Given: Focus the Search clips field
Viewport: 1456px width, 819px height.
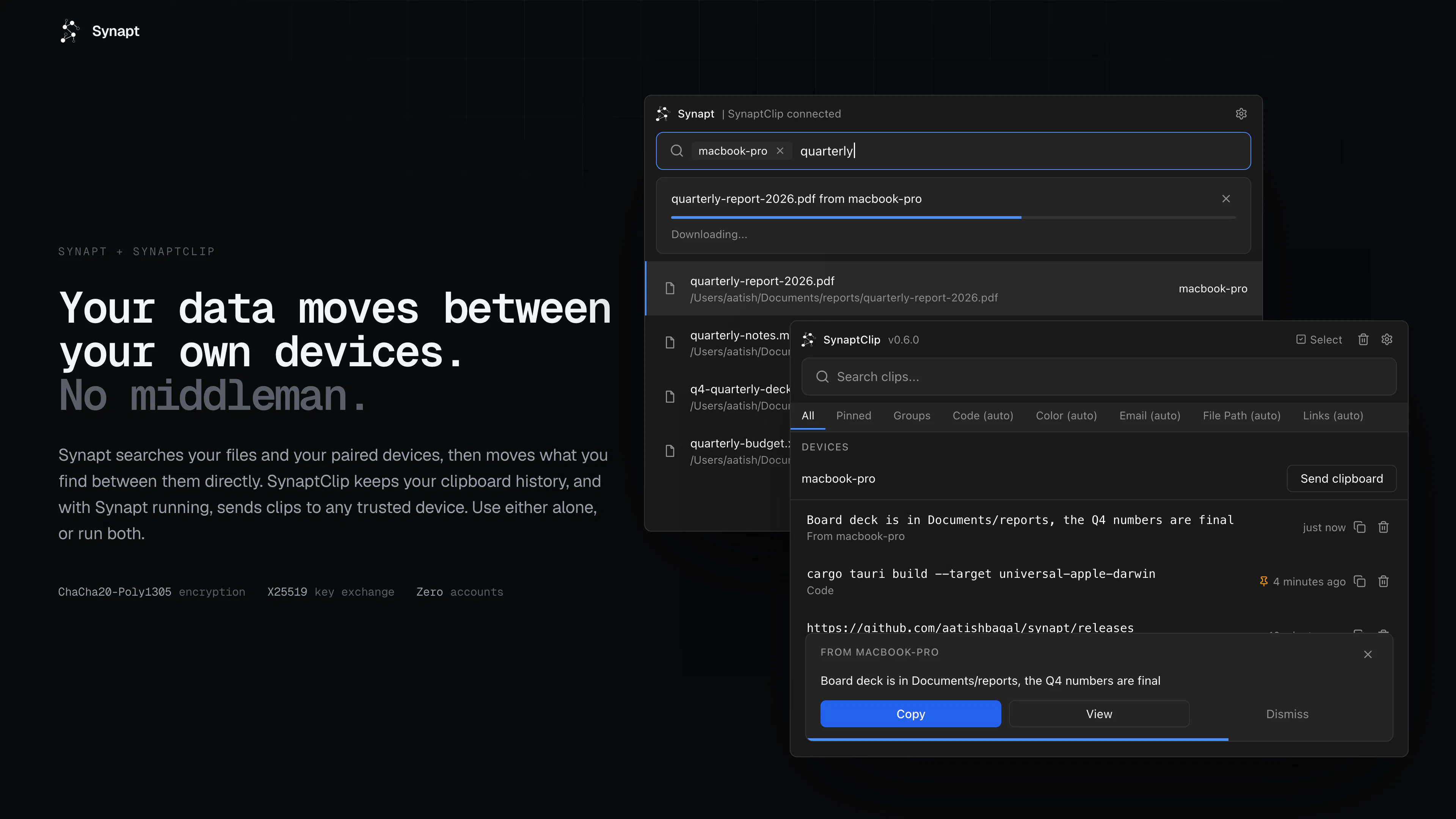Looking at the screenshot, I should [1099, 377].
